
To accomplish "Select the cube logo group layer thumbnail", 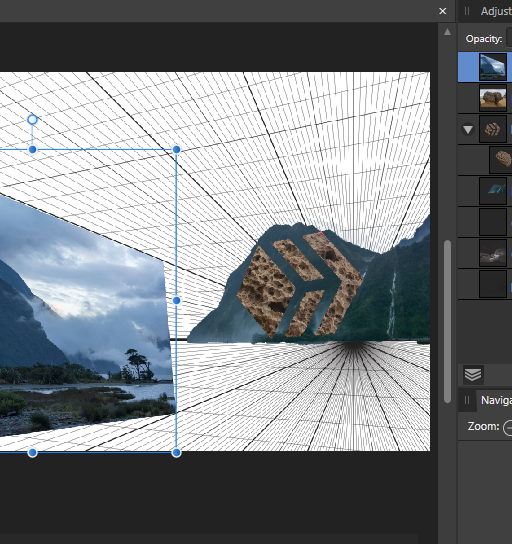I will pyautogui.click(x=493, y=129).
